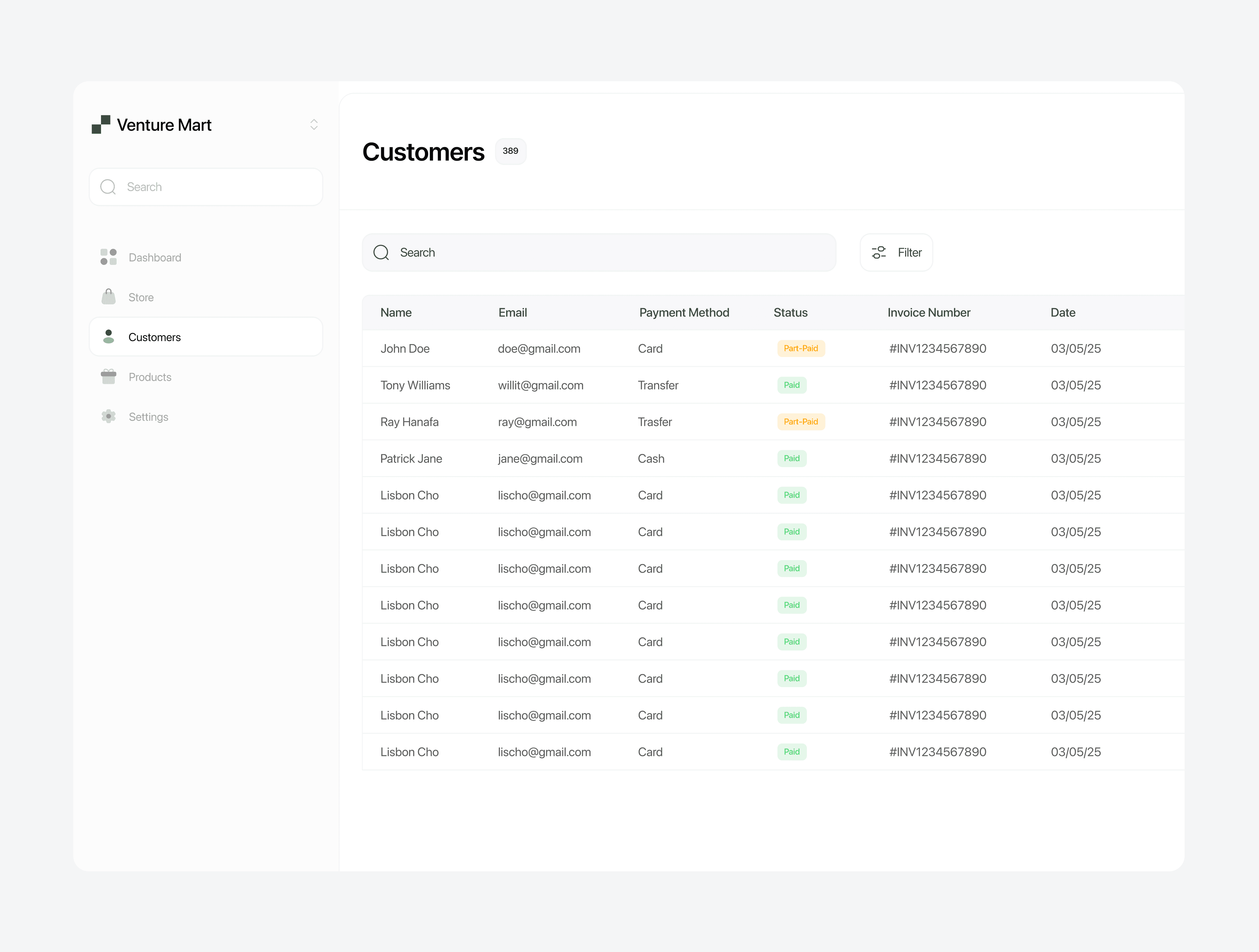Go to the Dashboard menu item
1259x952 pixels.
coord(155,258)
